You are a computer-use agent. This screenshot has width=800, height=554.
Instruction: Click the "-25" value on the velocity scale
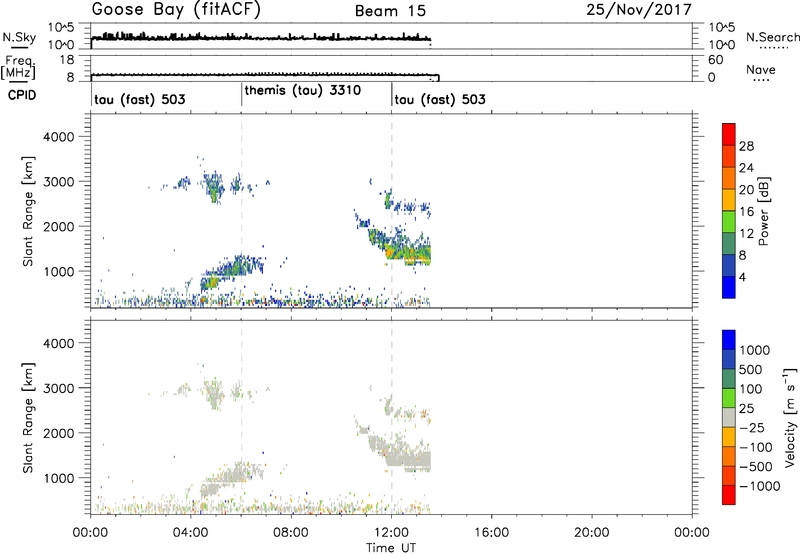click(x=752, y=427)
